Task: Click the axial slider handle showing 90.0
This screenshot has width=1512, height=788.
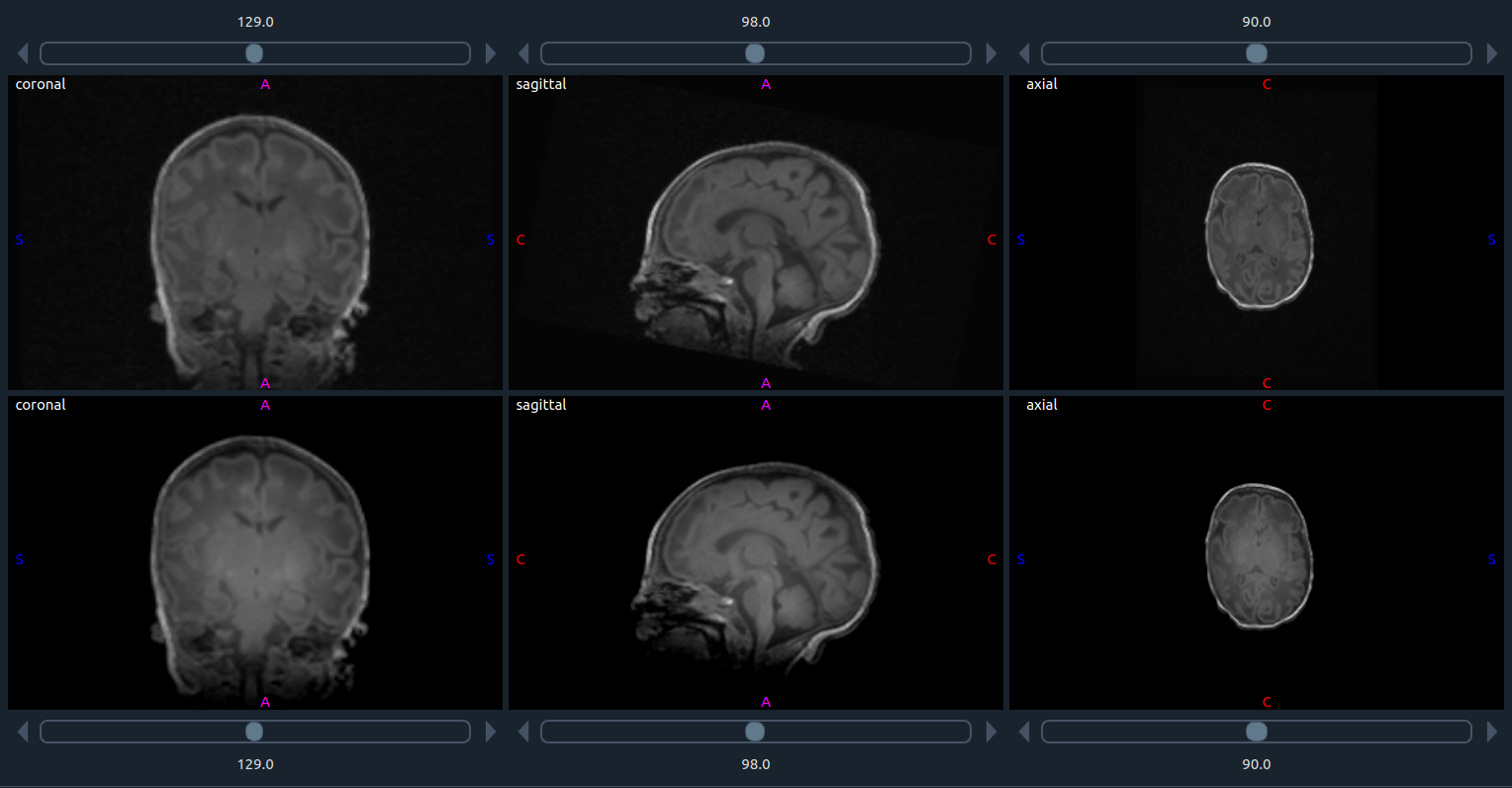Action: (x=1257, y=53)
